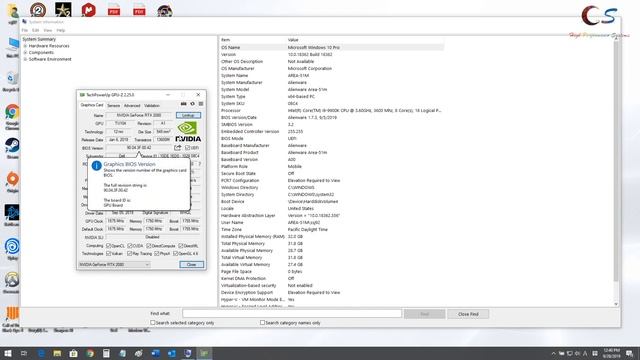Screen dimensions: 640x360
Task: Open Microsoft Store from the taskbar
Action: pyautogui.click(x=73, y=353)
